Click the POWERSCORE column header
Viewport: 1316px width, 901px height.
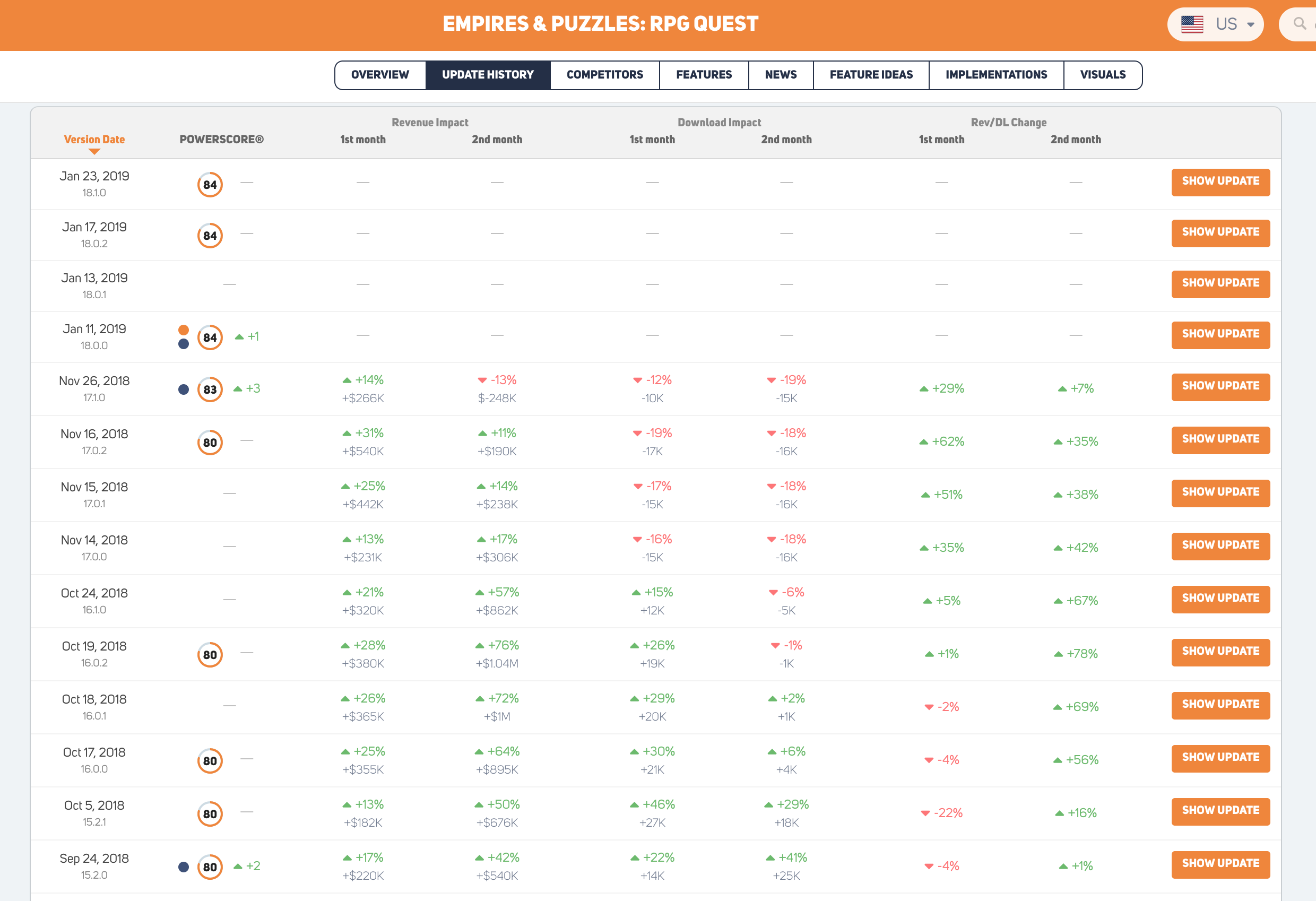coord(221,140)
